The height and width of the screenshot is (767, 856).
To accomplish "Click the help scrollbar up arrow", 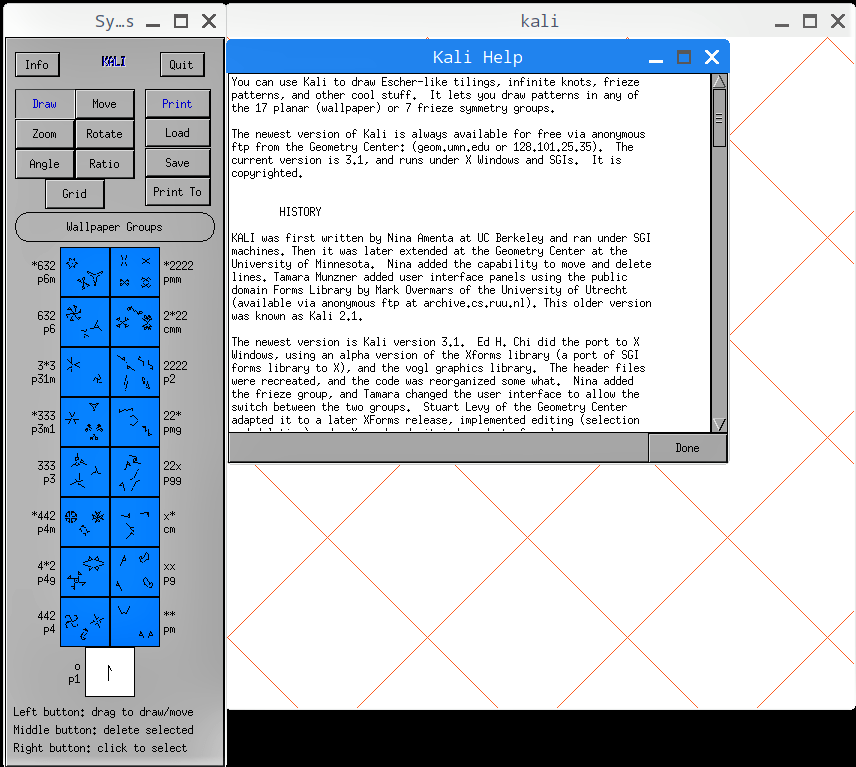I will (720, 81).
